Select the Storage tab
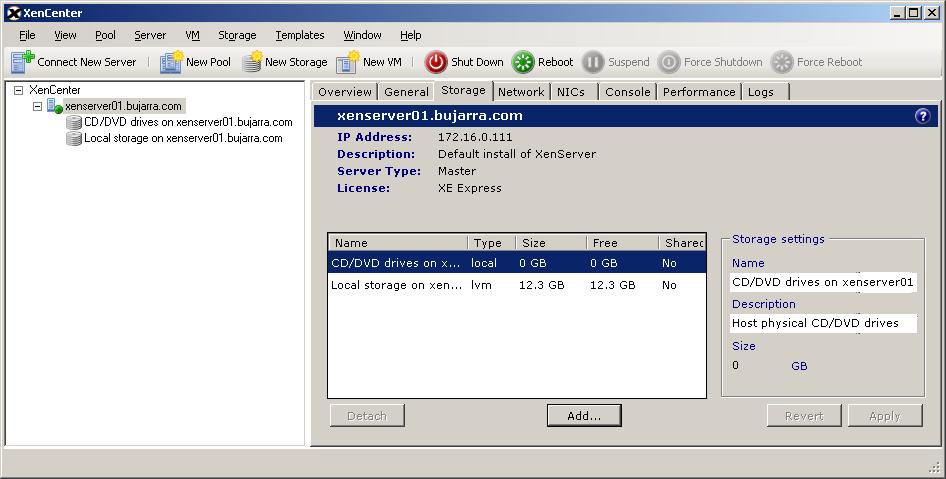This screenshot has width=946, height=479. [x=463, y=90]
